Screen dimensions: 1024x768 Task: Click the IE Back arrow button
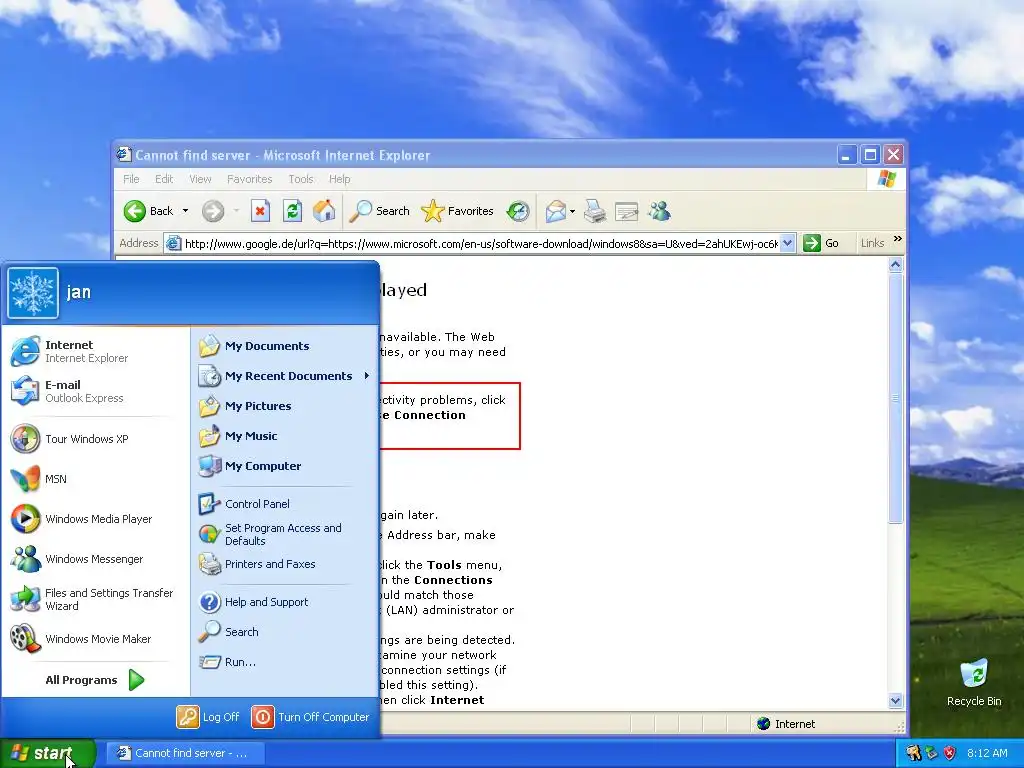click(148, 211)
